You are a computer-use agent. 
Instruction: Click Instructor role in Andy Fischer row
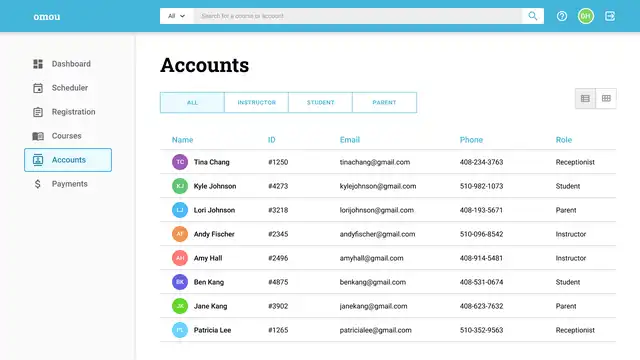(x=571, y=234)
